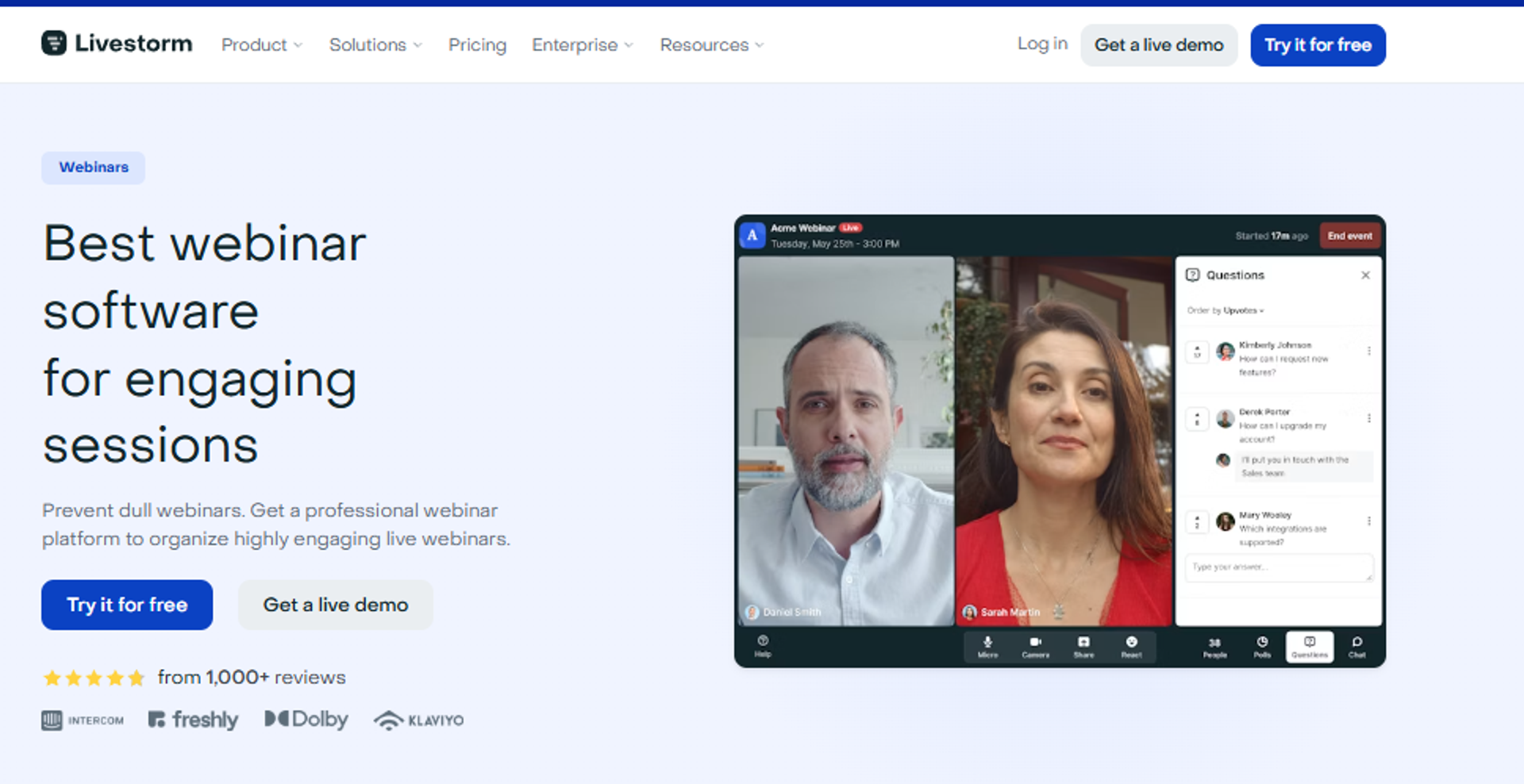Toggle the Micro microphone button

click(x=987, y=647)
